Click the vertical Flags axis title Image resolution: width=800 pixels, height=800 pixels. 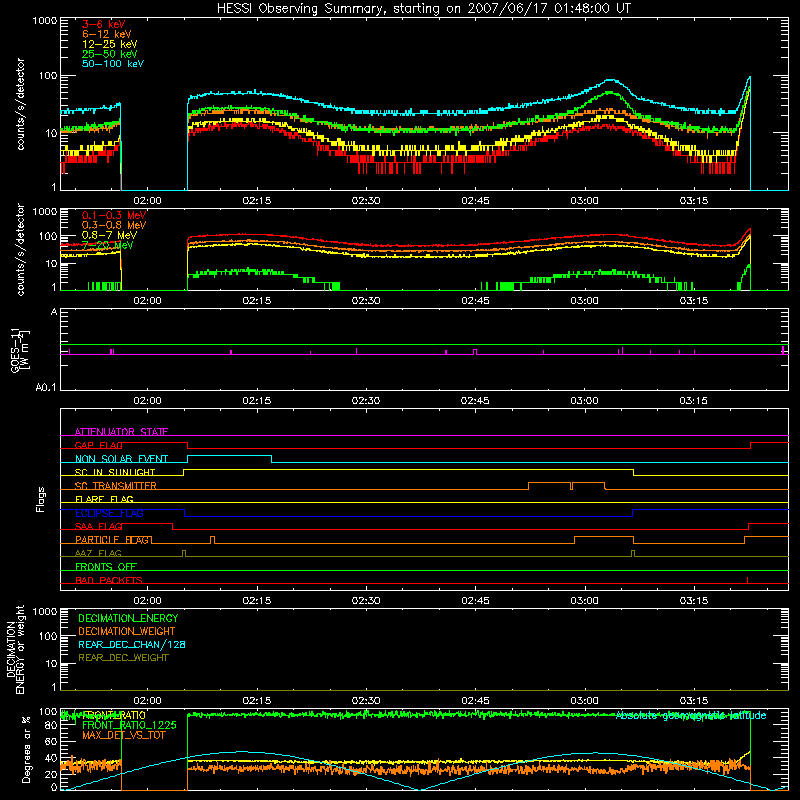(41, 499)
